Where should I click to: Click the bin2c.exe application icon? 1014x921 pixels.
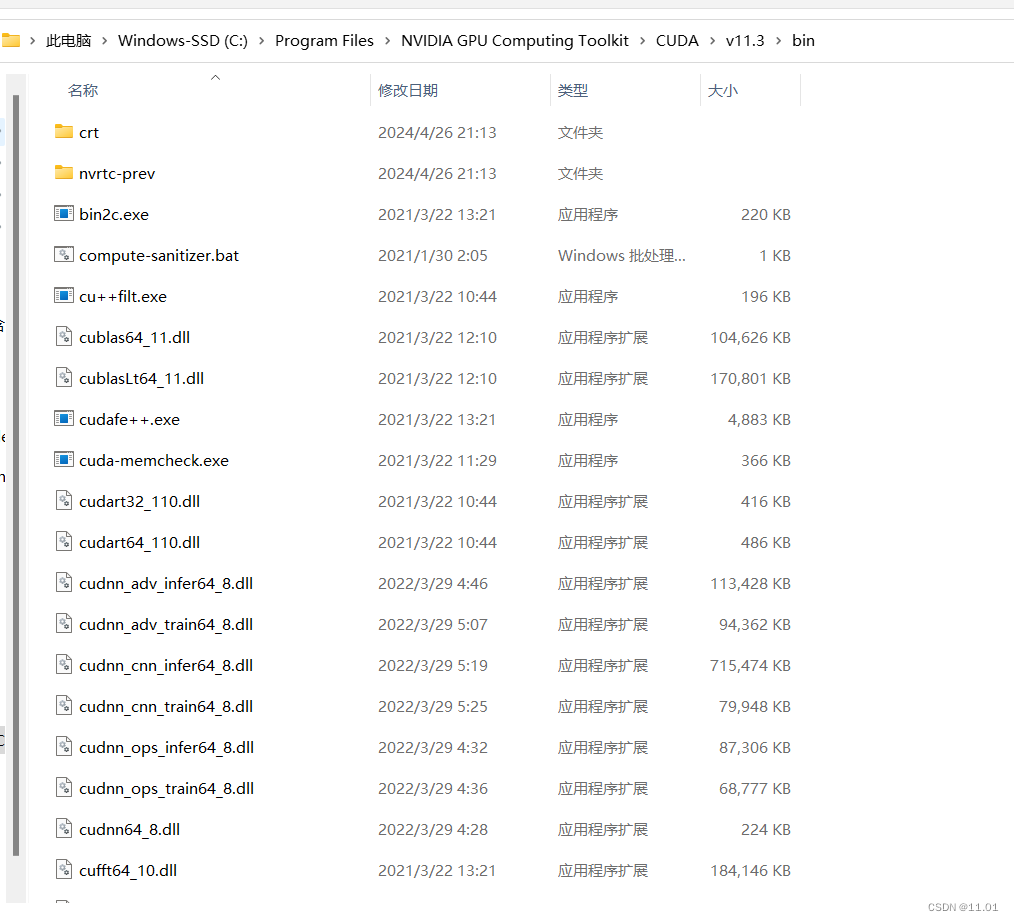click(63, 214)
